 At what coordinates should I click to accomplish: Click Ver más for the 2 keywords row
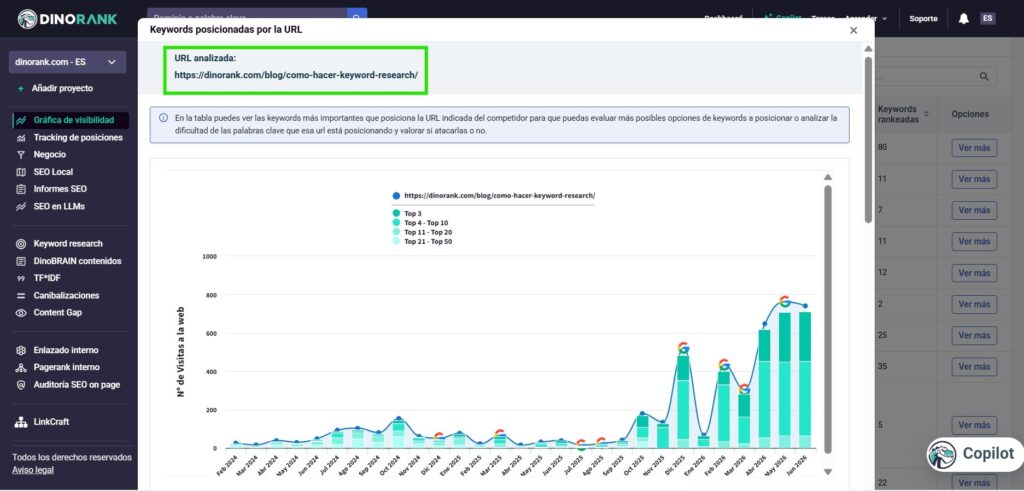(x=974, y=304)
